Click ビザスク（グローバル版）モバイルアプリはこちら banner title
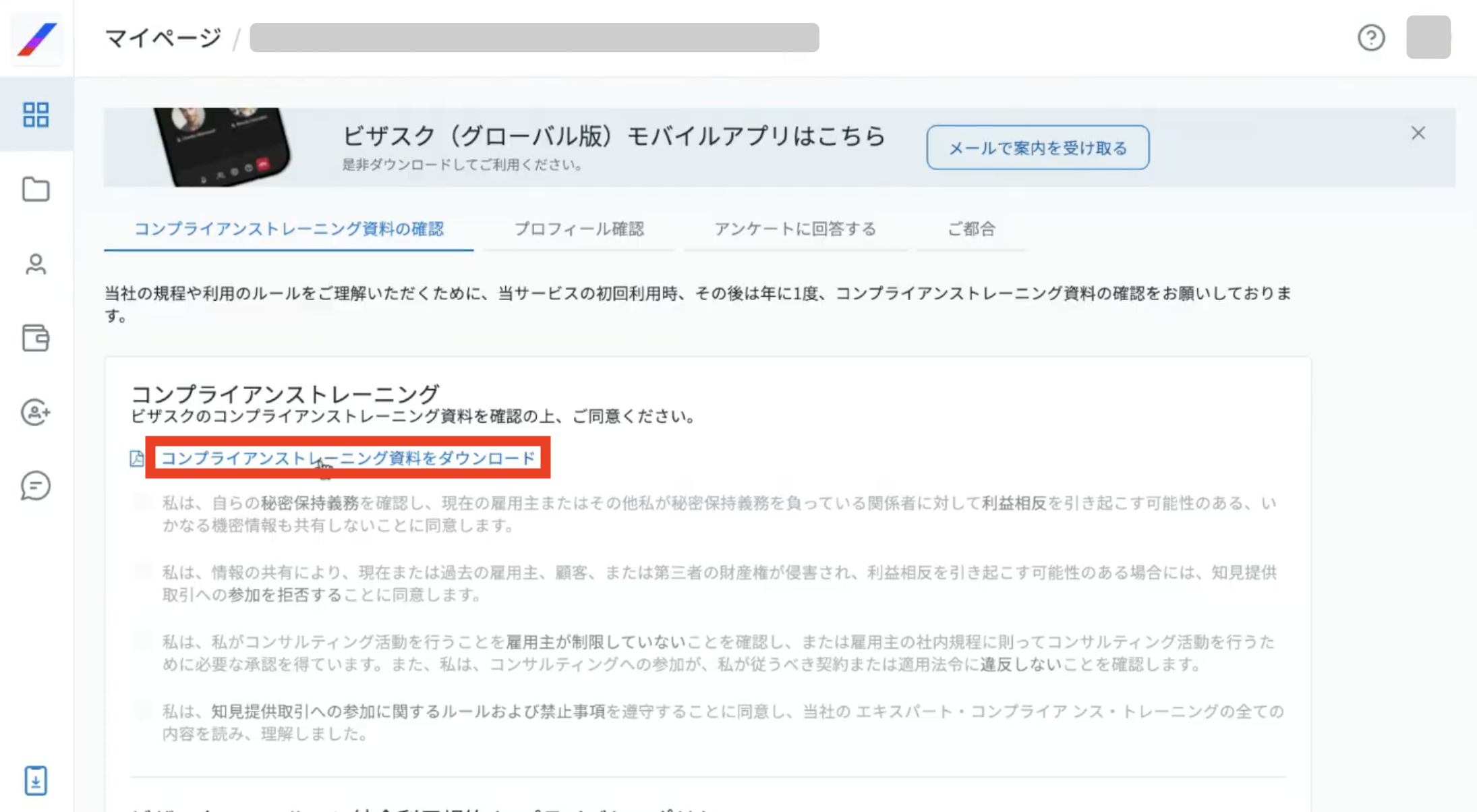Viewport: 1477px width, 812px height. pyautogui.click(x=613, y=136)
